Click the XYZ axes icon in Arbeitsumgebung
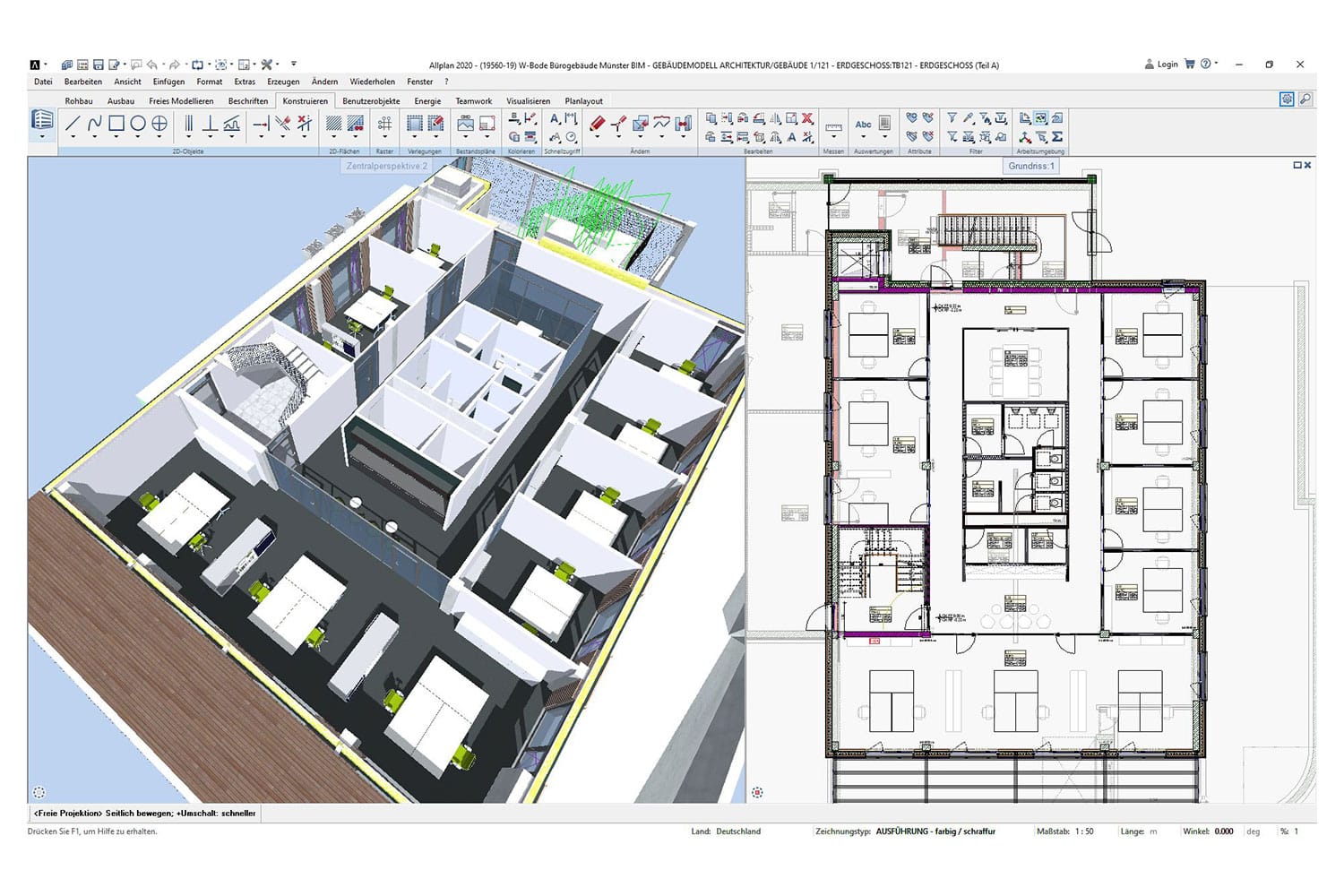 click(1025, 137)
